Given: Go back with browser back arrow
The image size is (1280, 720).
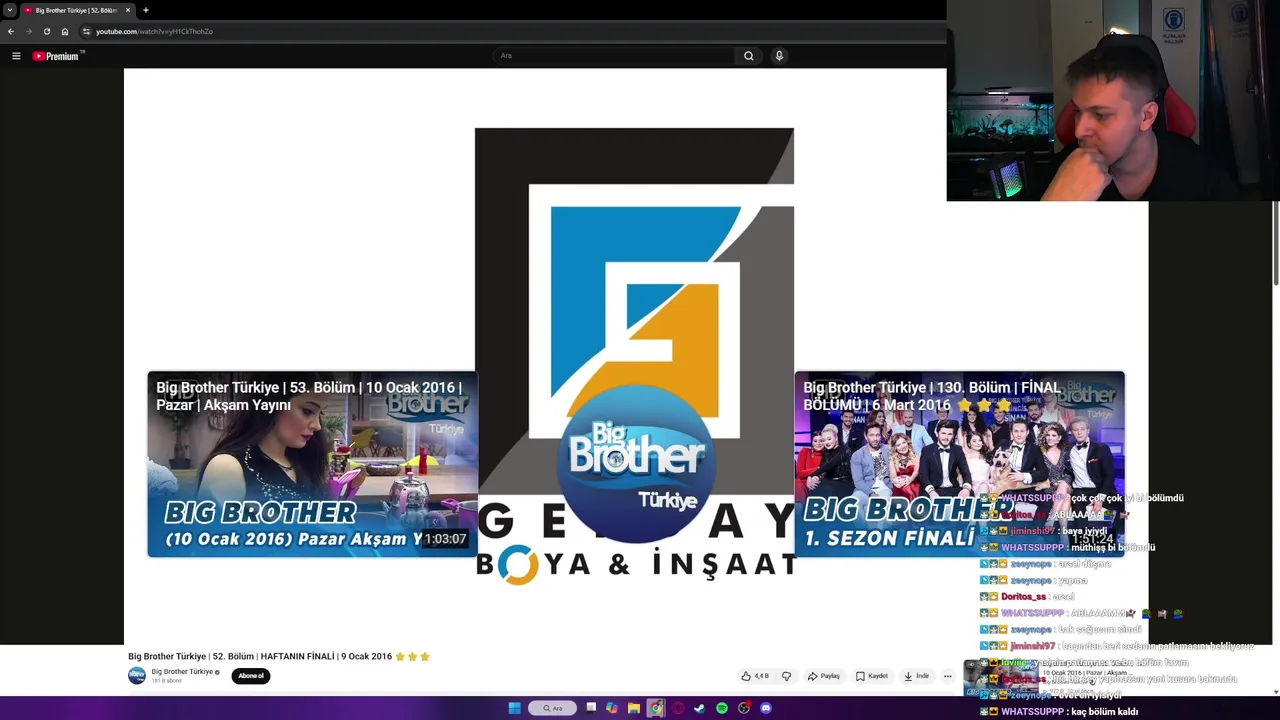Looking at the screenshot, I should [x=11, y=31].
